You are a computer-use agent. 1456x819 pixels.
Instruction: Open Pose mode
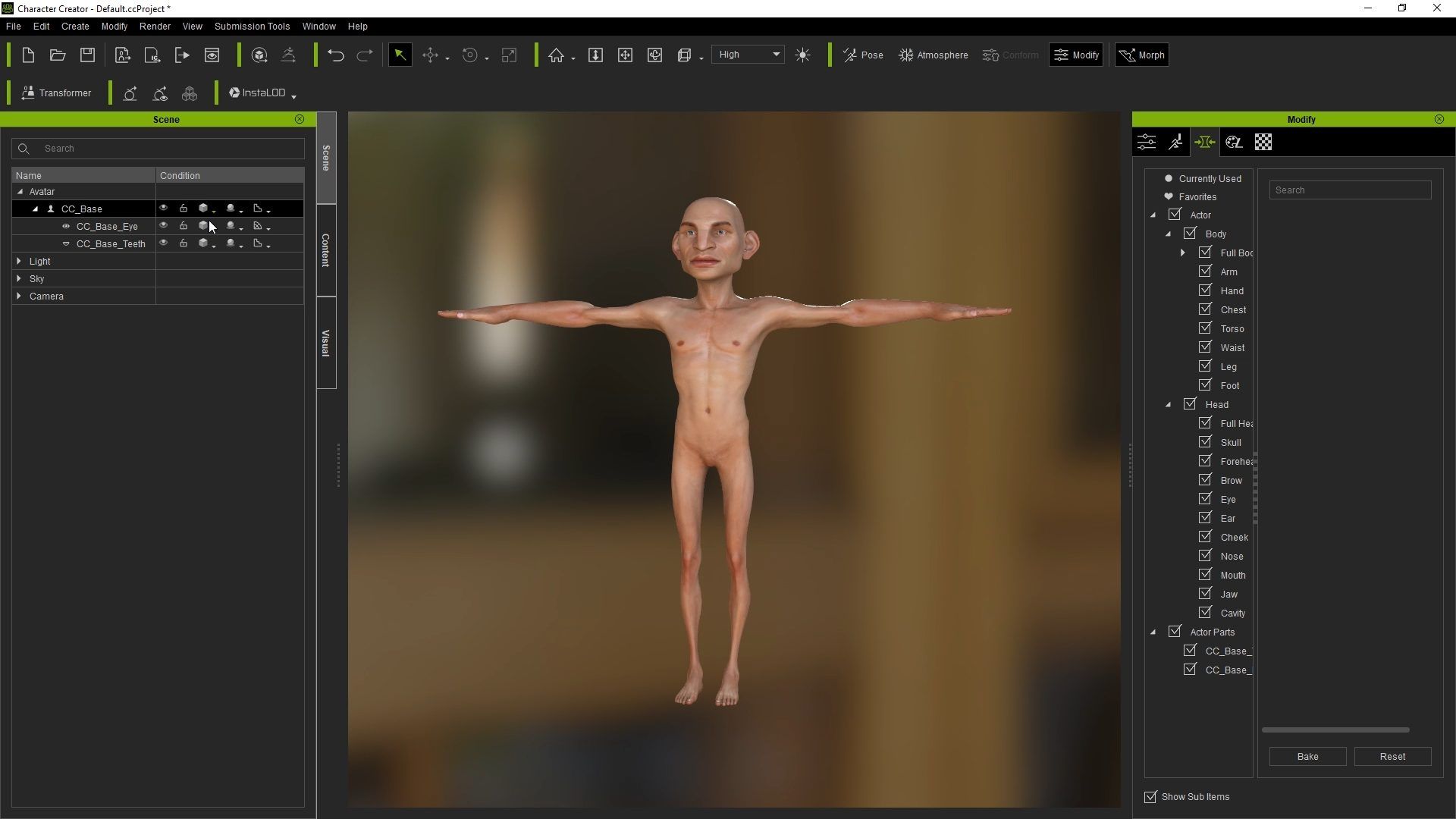(863, 55)
